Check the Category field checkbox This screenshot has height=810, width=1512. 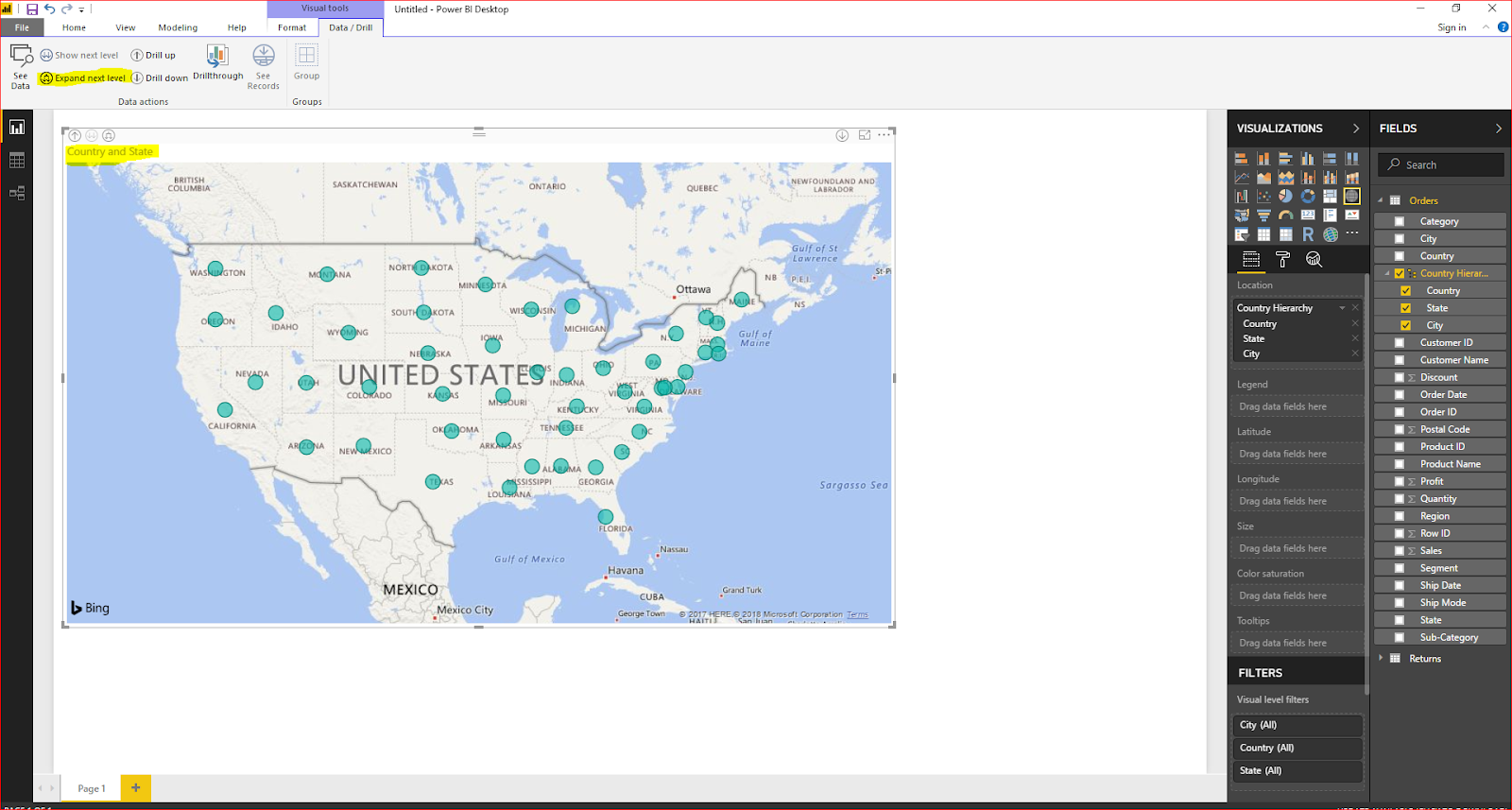pos(1400,221)
